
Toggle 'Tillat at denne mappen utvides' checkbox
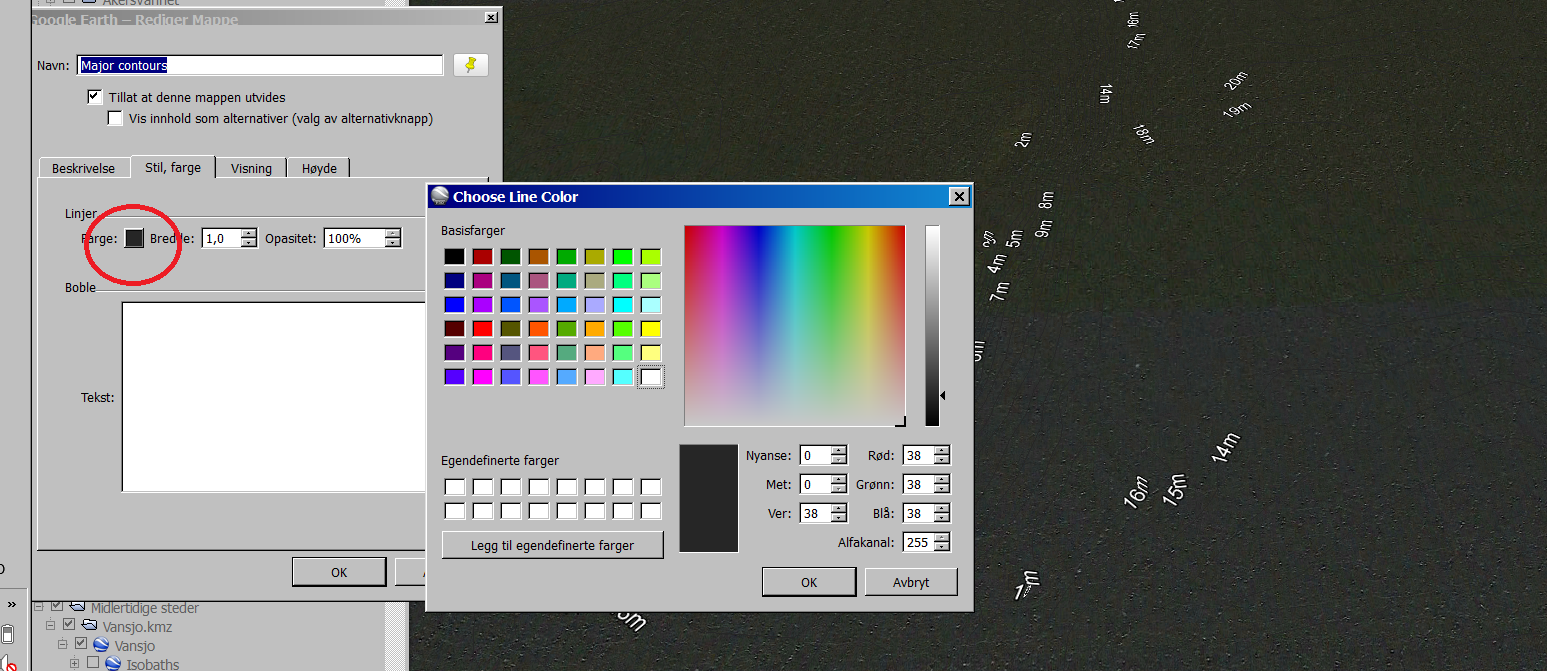click(95, 97)
